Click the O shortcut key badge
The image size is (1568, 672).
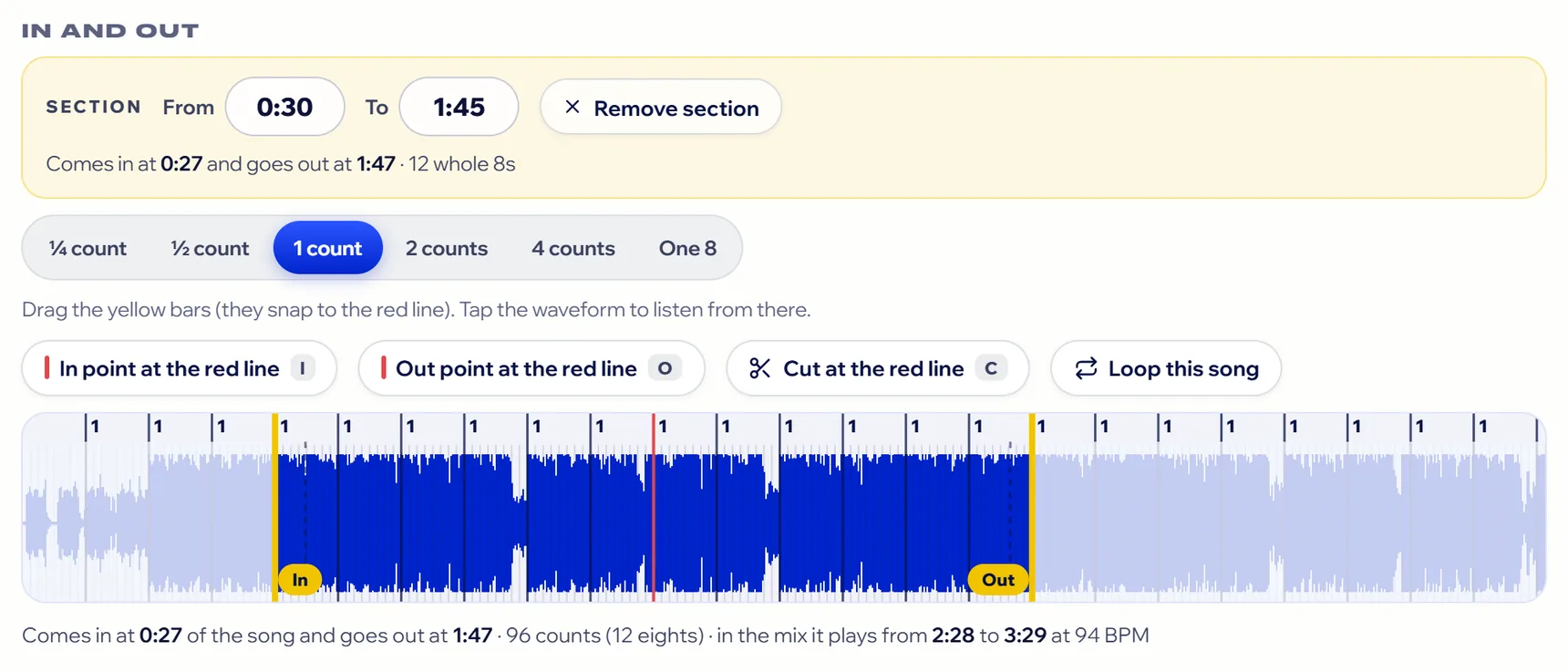tap(665, 368)
